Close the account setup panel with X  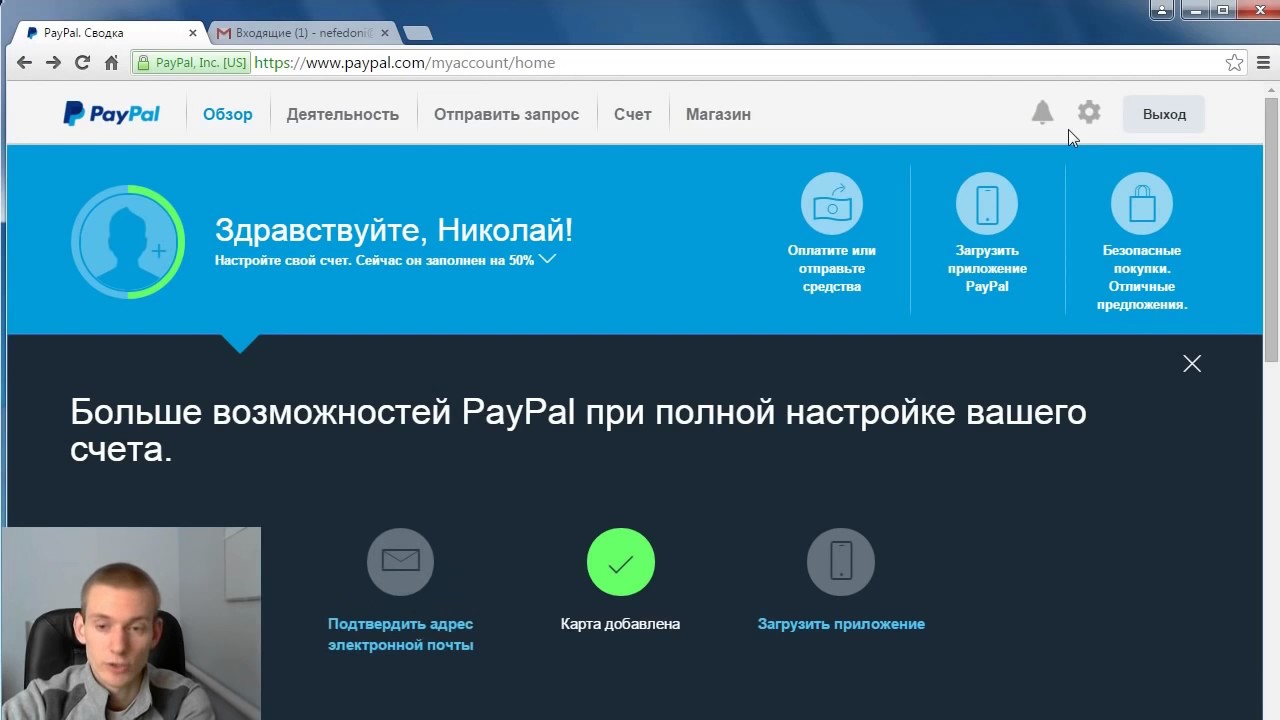(1192, 364)
